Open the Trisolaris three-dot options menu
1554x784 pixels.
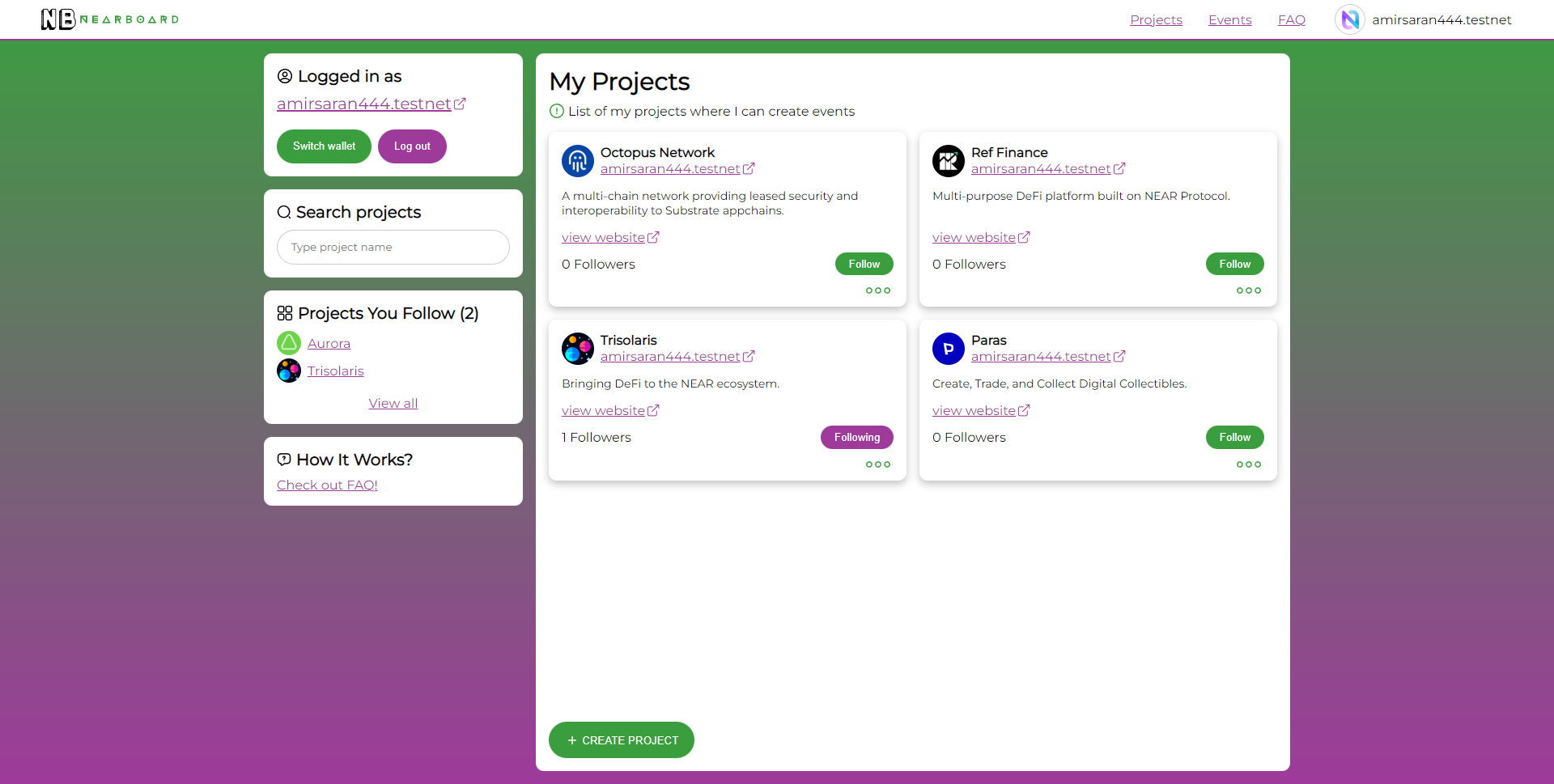click(x=878, y=464)
